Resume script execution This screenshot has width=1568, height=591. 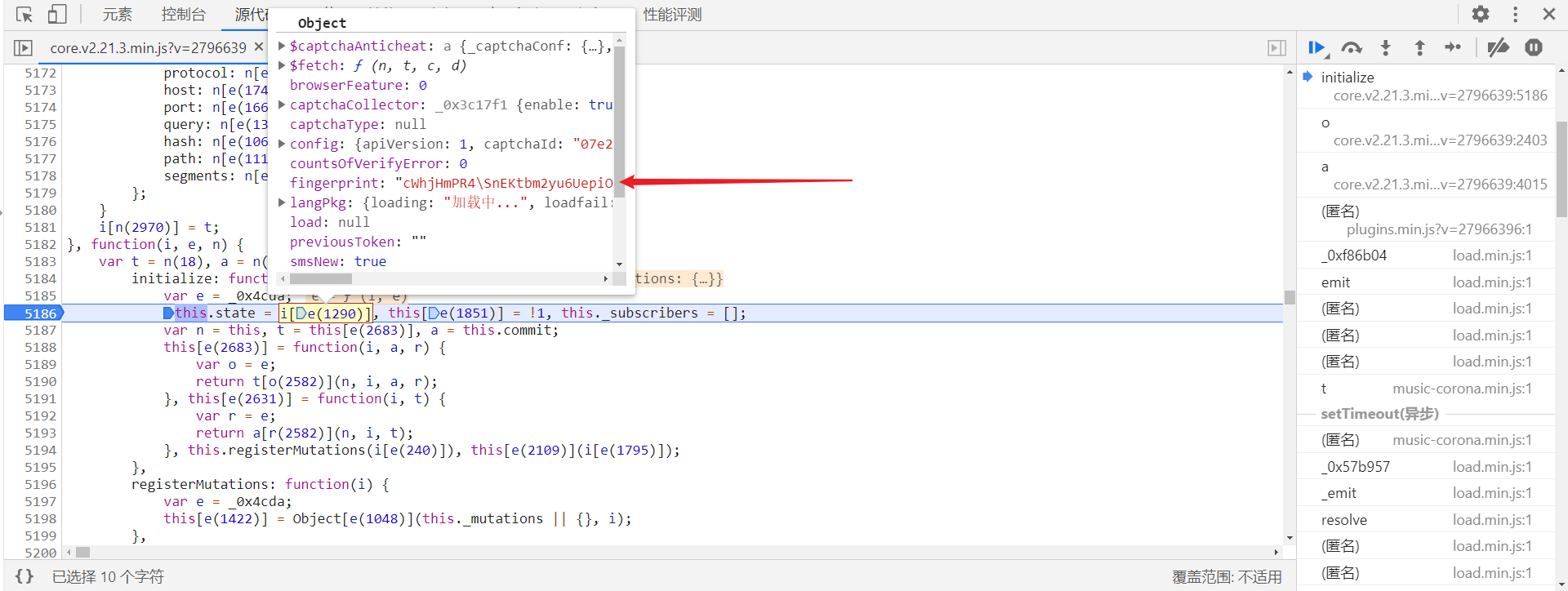point(1317,48)
